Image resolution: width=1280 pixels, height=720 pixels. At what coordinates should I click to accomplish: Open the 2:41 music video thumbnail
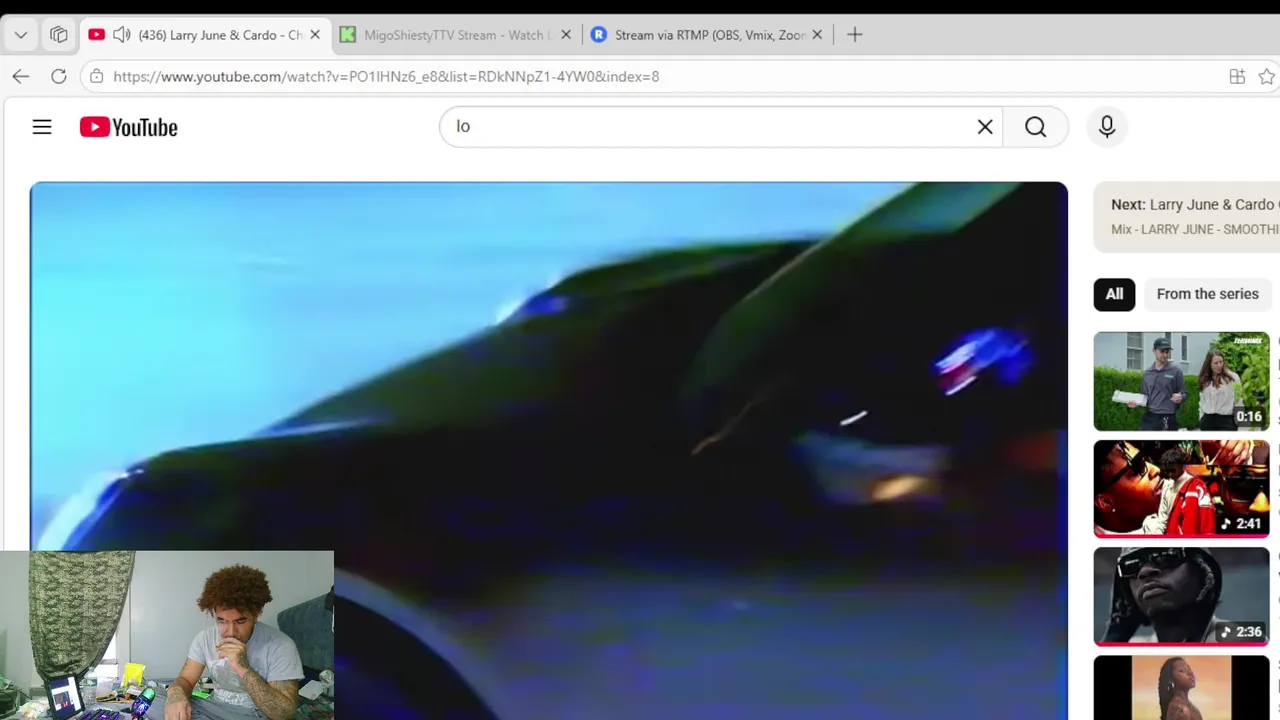(1181, 489)
